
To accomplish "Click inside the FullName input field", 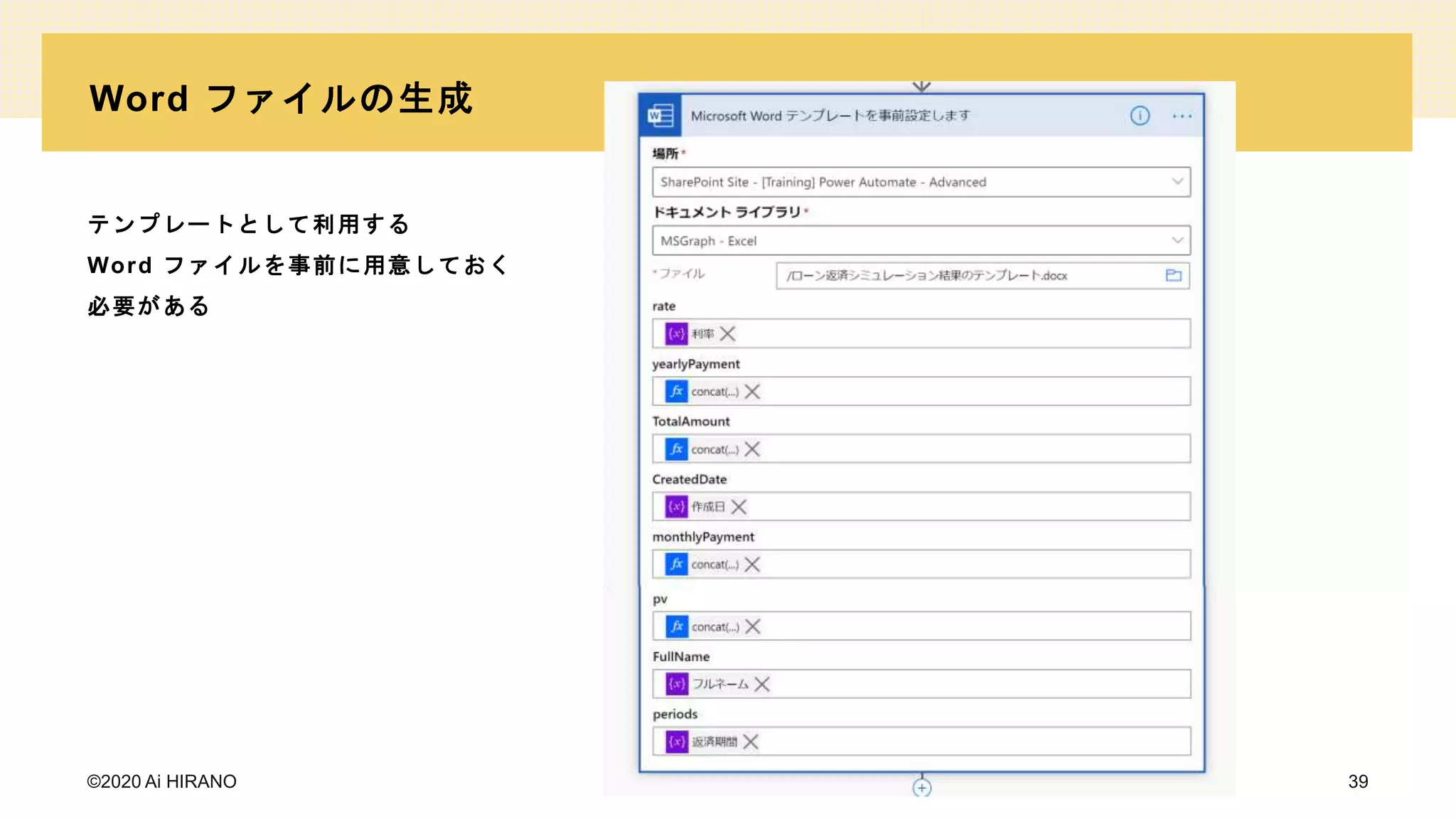I will (921, 684).
